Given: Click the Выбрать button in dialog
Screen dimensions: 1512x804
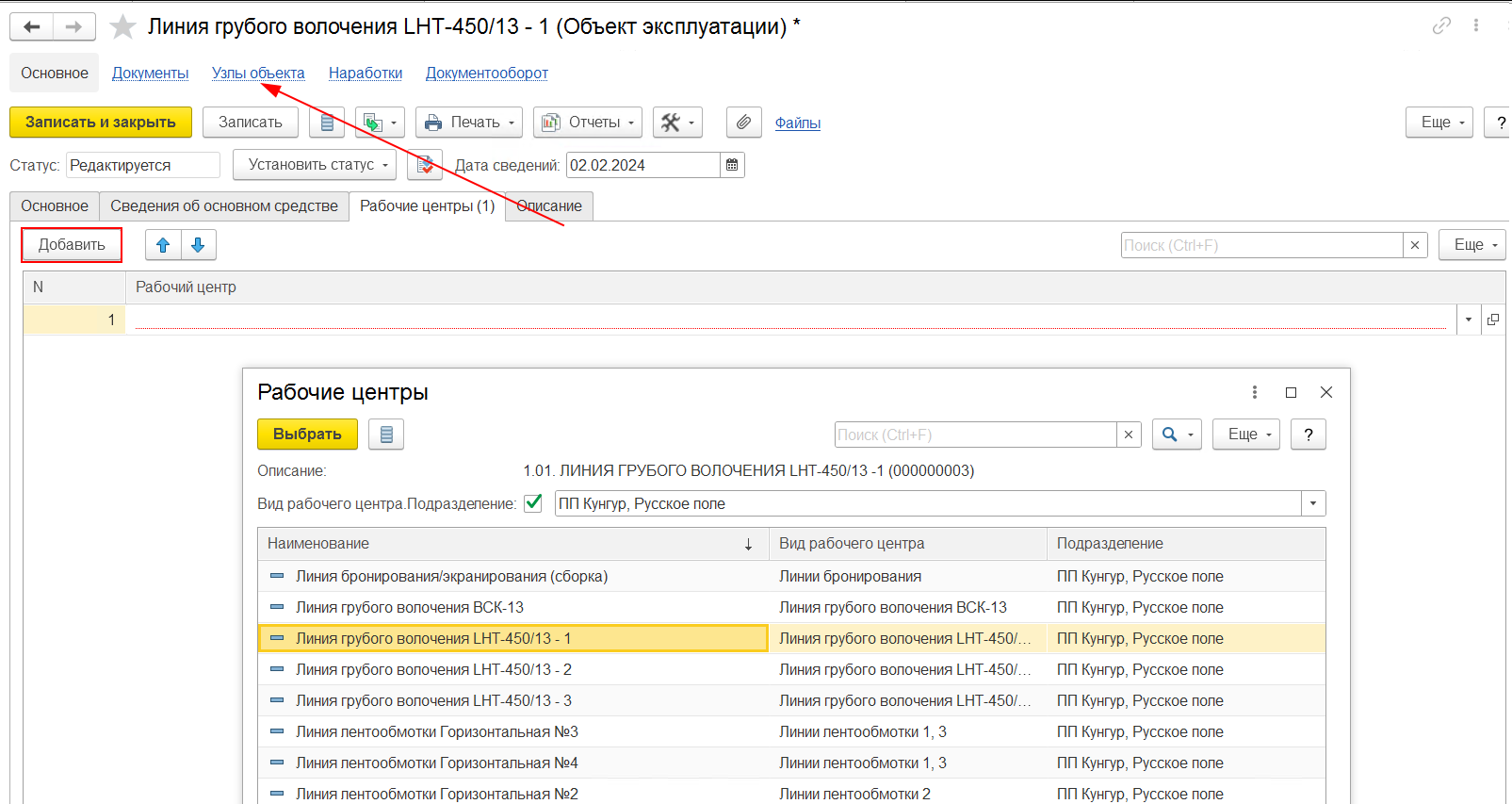Looking at the screenshot, I should 307,435.
